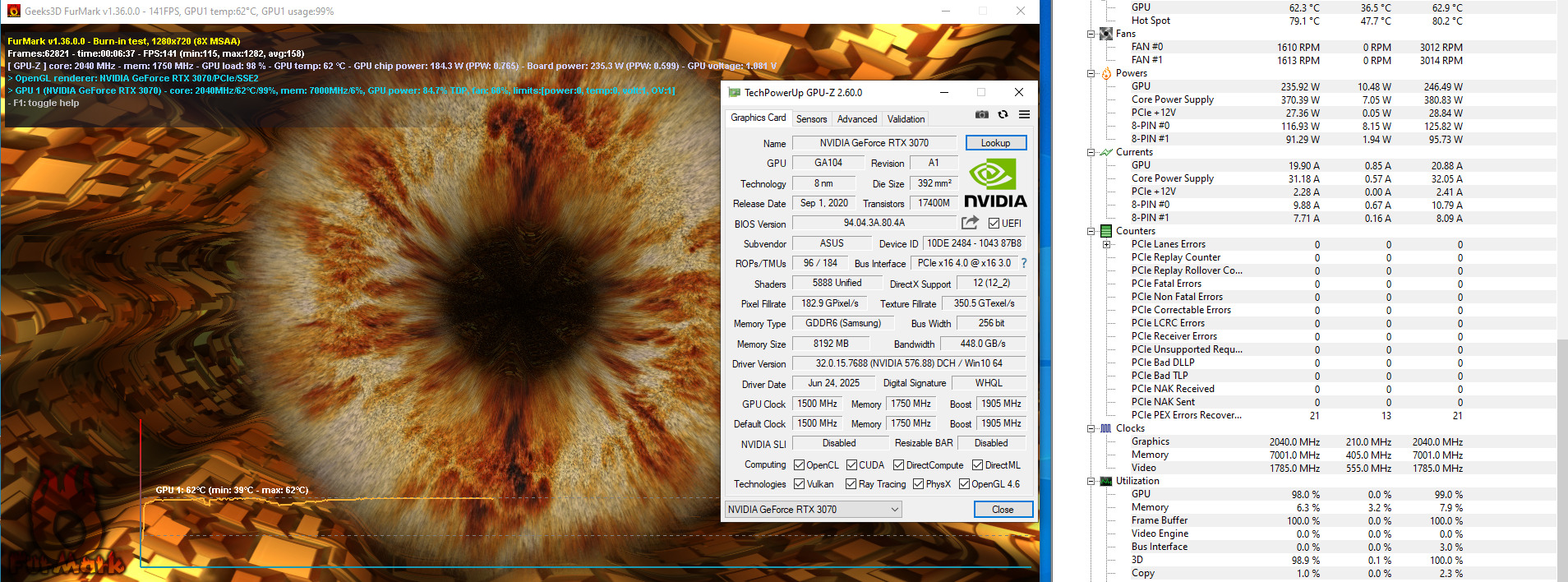Screen dimensions: 1568x582
Task: Switch to the Sensors tab
Action: point(812,119)
